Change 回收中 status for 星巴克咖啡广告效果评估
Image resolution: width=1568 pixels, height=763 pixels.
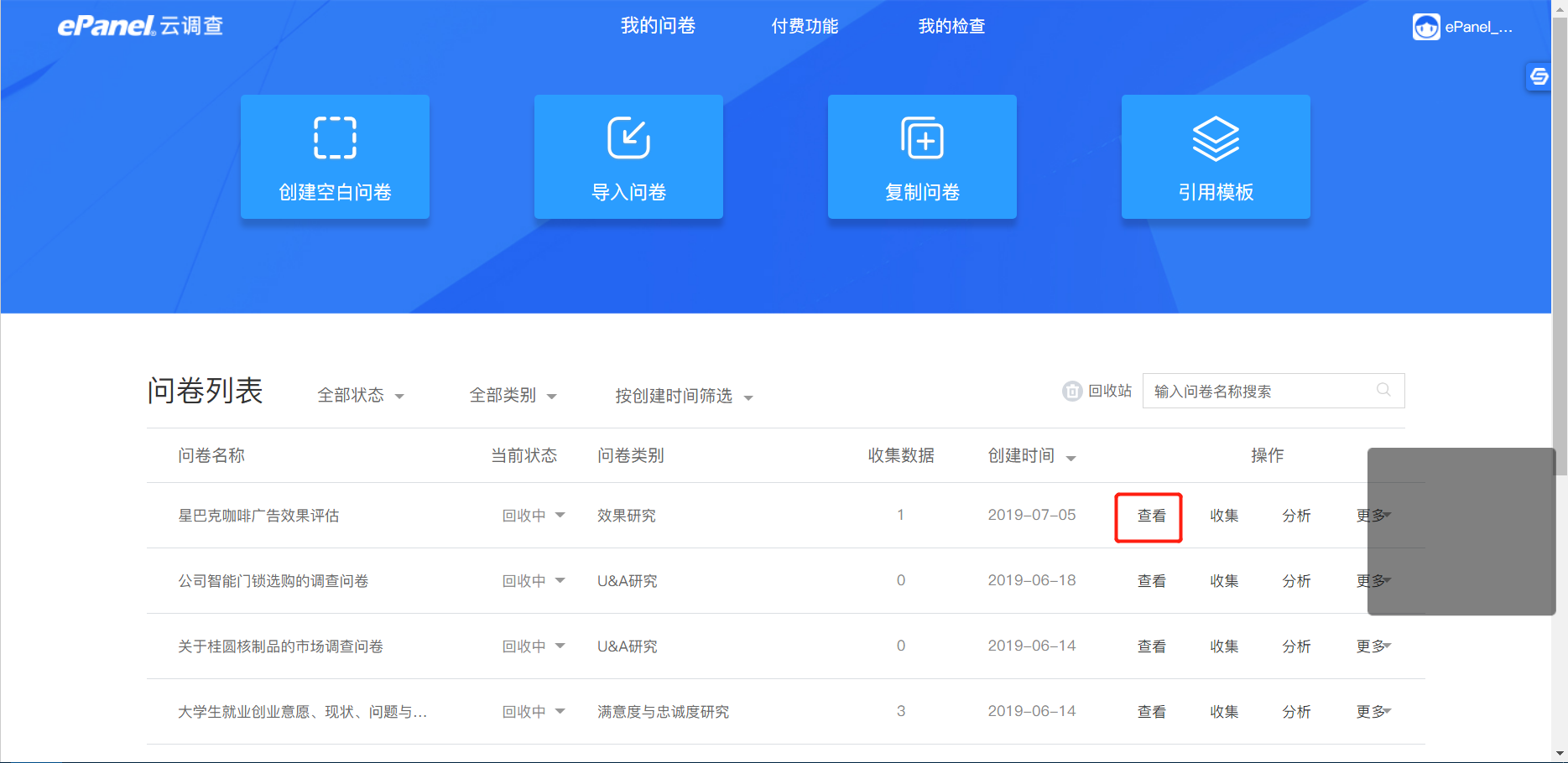tap(534, 516)
